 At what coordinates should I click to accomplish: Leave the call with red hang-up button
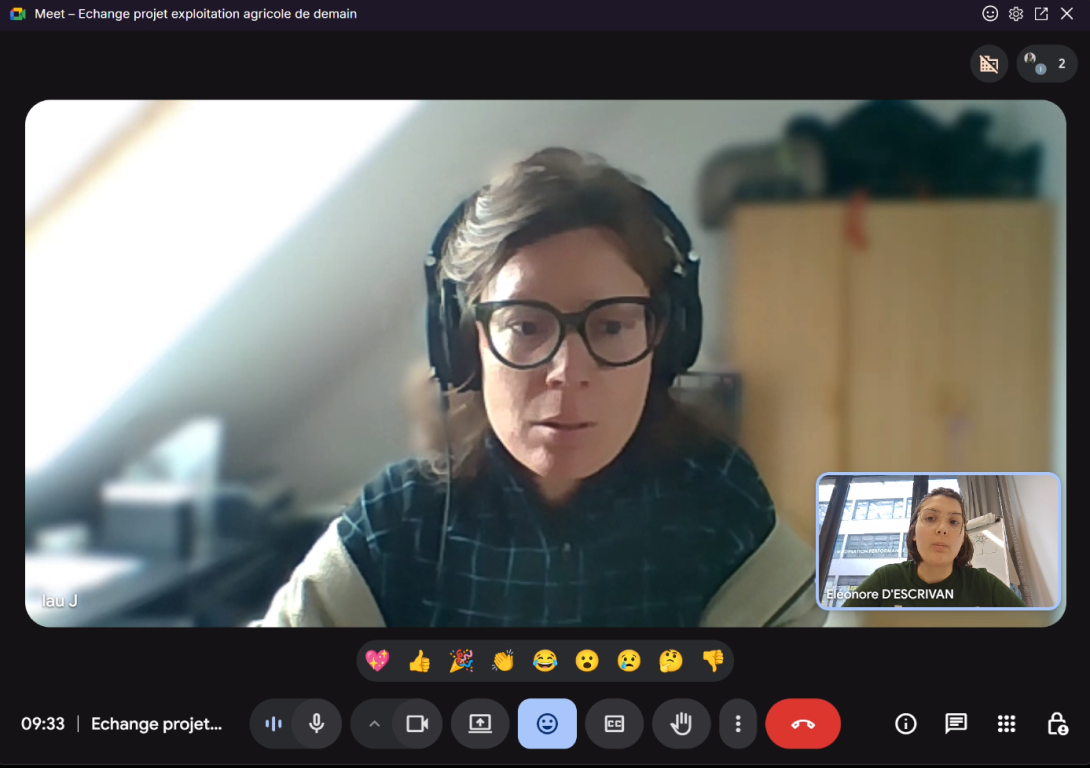[803, 724]
